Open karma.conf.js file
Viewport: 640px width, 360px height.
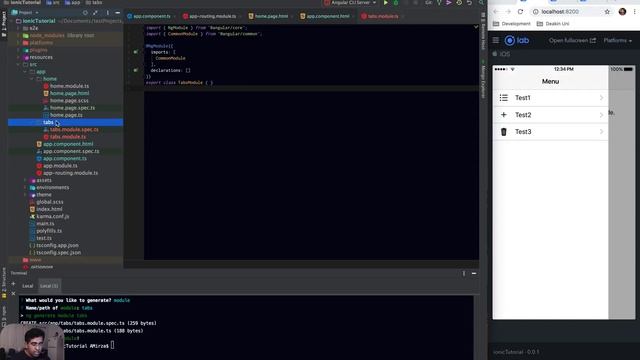coord(53,216)
